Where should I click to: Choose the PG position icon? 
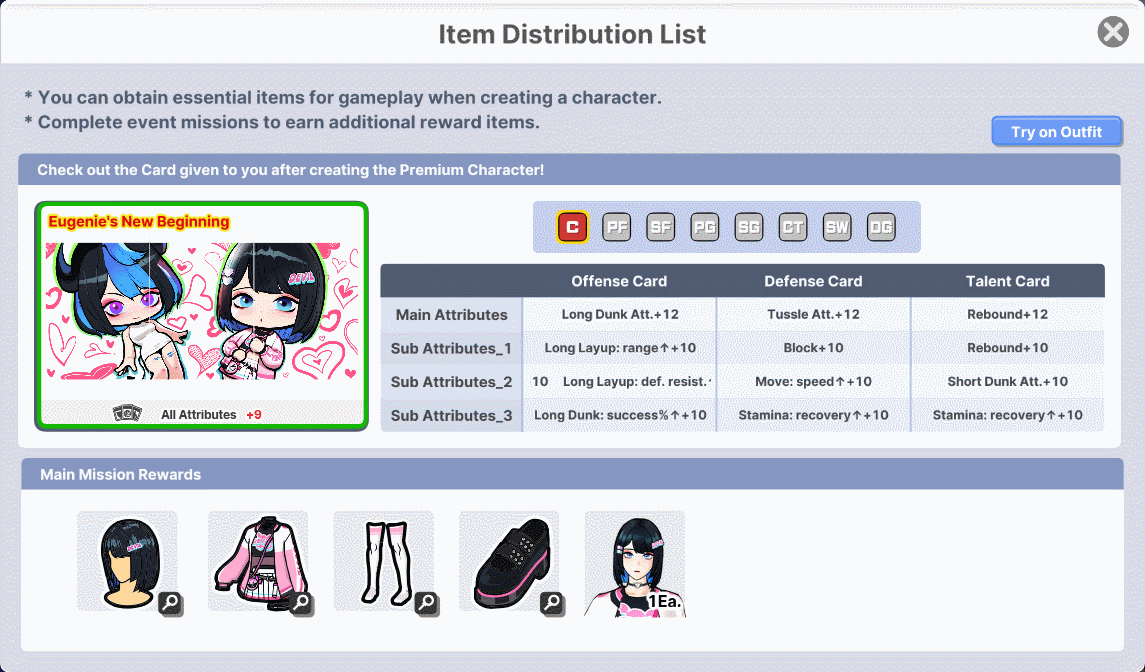pos(705,227)
